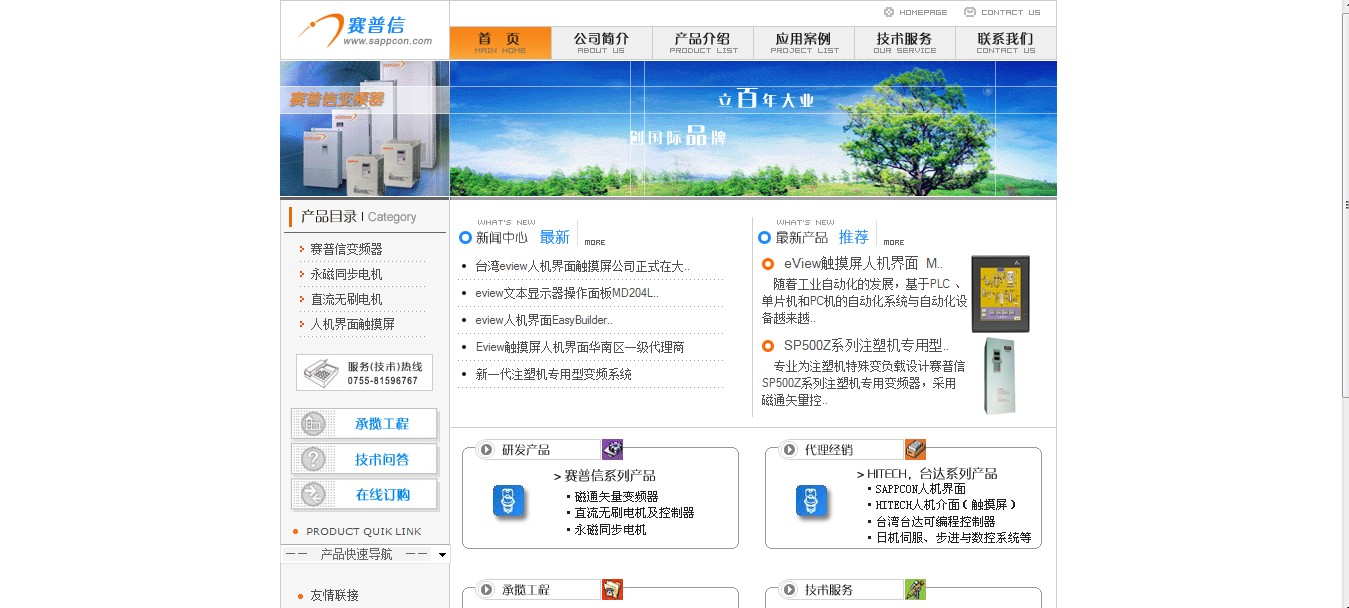Click MORE next to 新闻中心 最新
Image resolution: width=1349 pixels, height=608 pixels.
(595, 242)
